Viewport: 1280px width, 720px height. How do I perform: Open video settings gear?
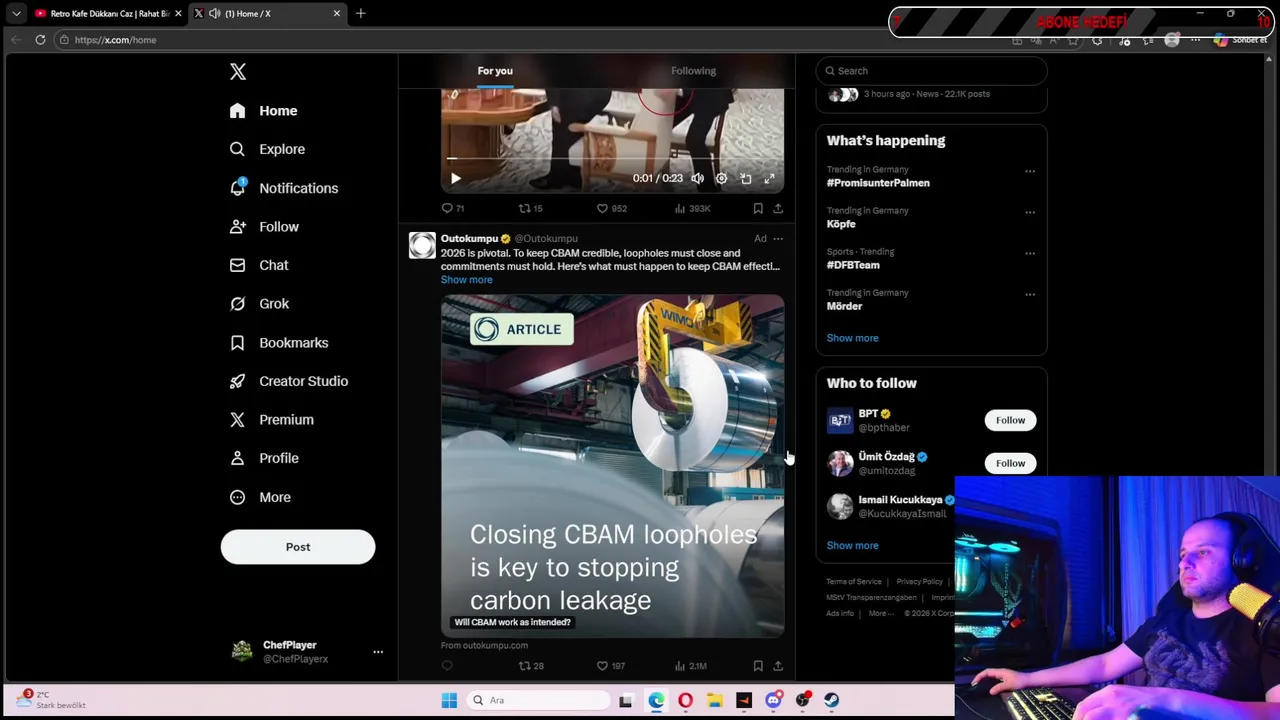point(721,179)
